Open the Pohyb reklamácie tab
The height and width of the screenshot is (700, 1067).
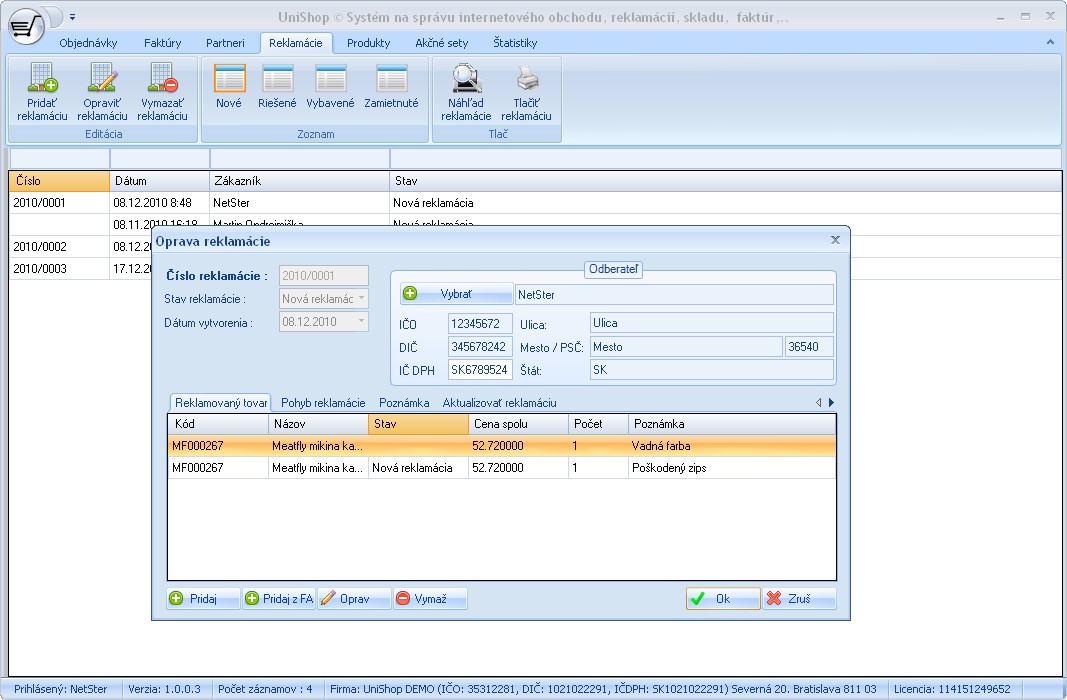[322, 402]
